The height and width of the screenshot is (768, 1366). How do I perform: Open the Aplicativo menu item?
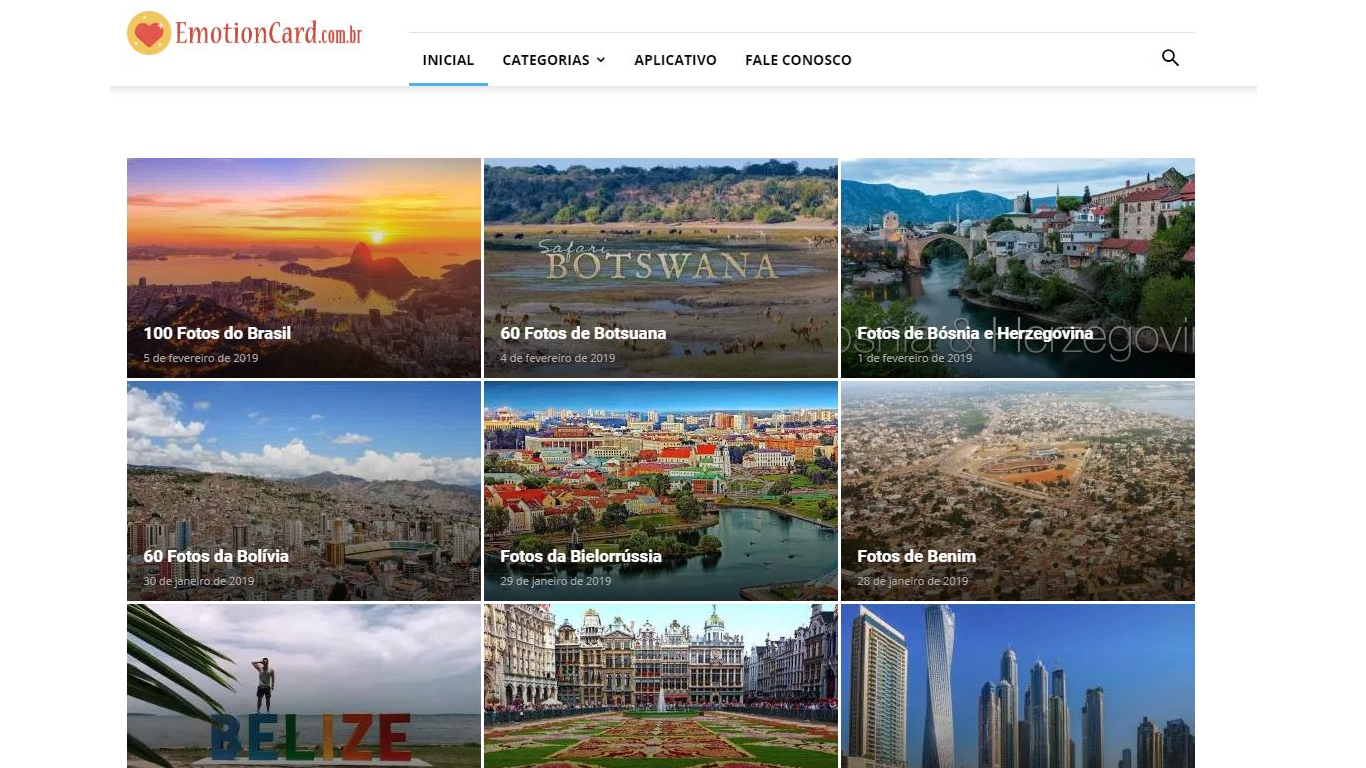675,60
